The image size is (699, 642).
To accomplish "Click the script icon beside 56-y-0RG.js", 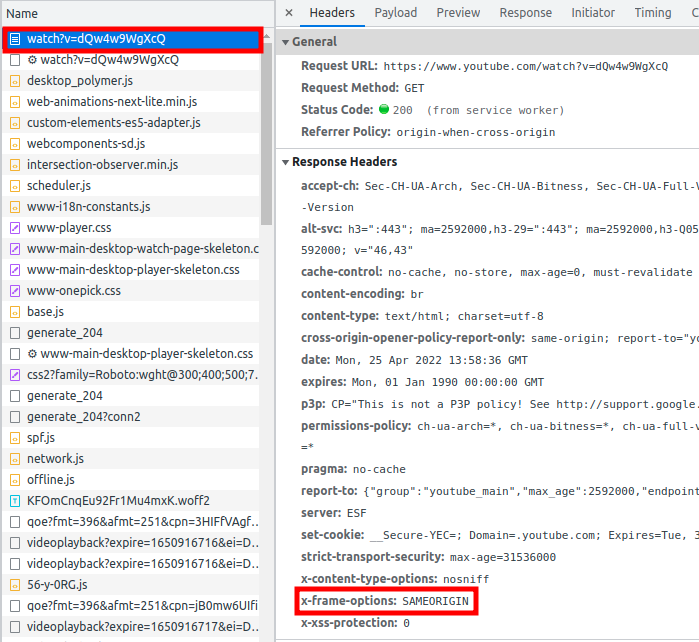I will (15, 584).
